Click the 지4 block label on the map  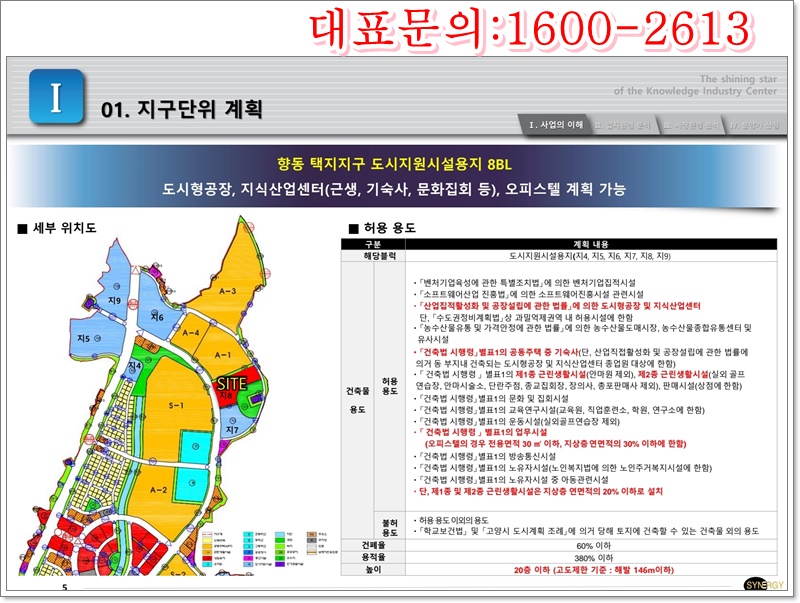click(x=135, y=366)
